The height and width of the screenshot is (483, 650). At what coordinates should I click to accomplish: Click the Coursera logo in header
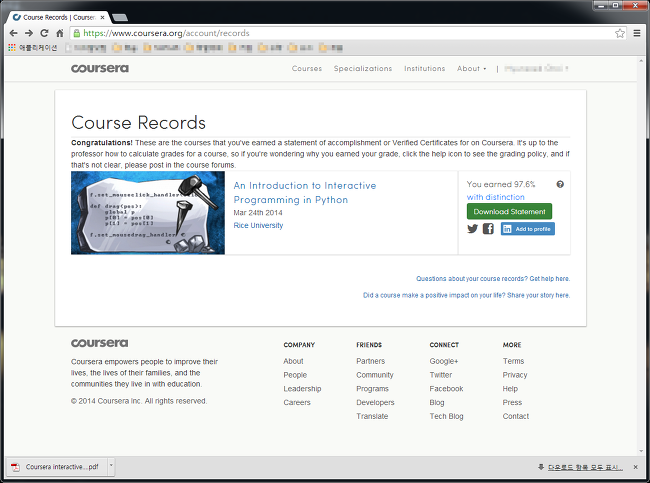click(100, 68)
